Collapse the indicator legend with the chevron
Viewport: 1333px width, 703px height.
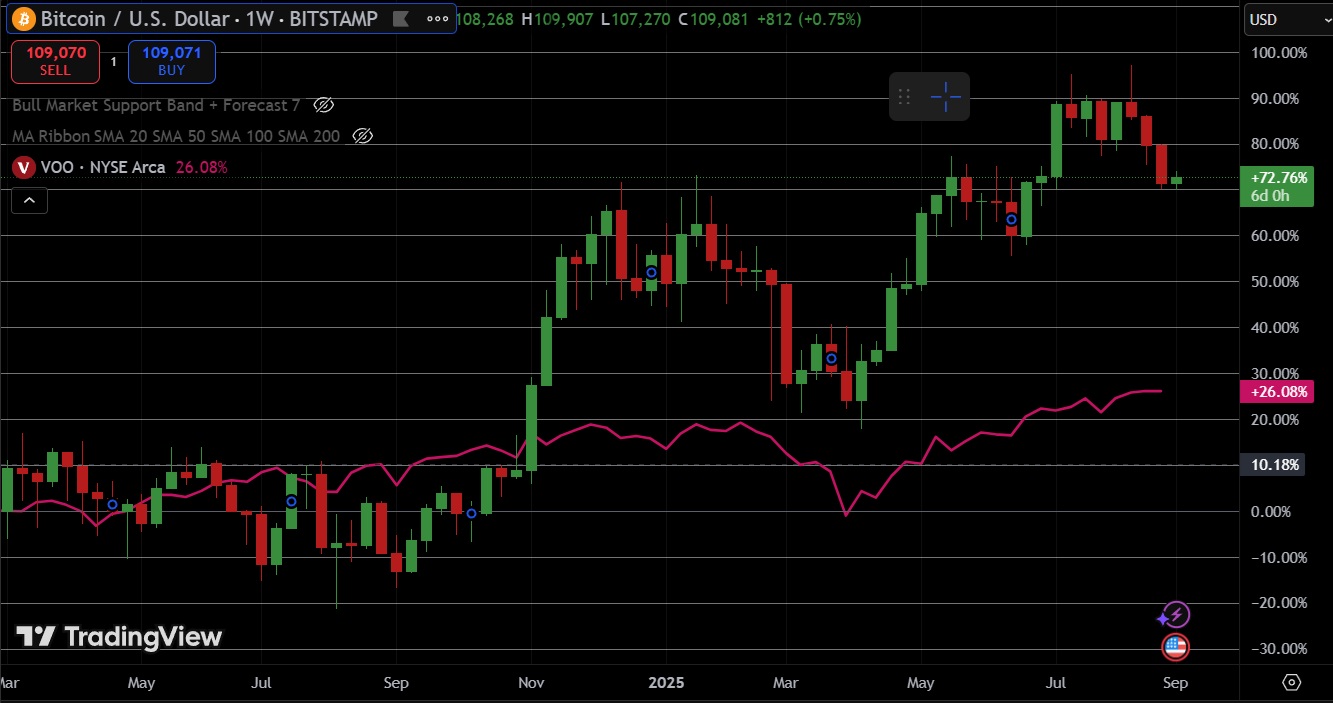tap(29, 201)
